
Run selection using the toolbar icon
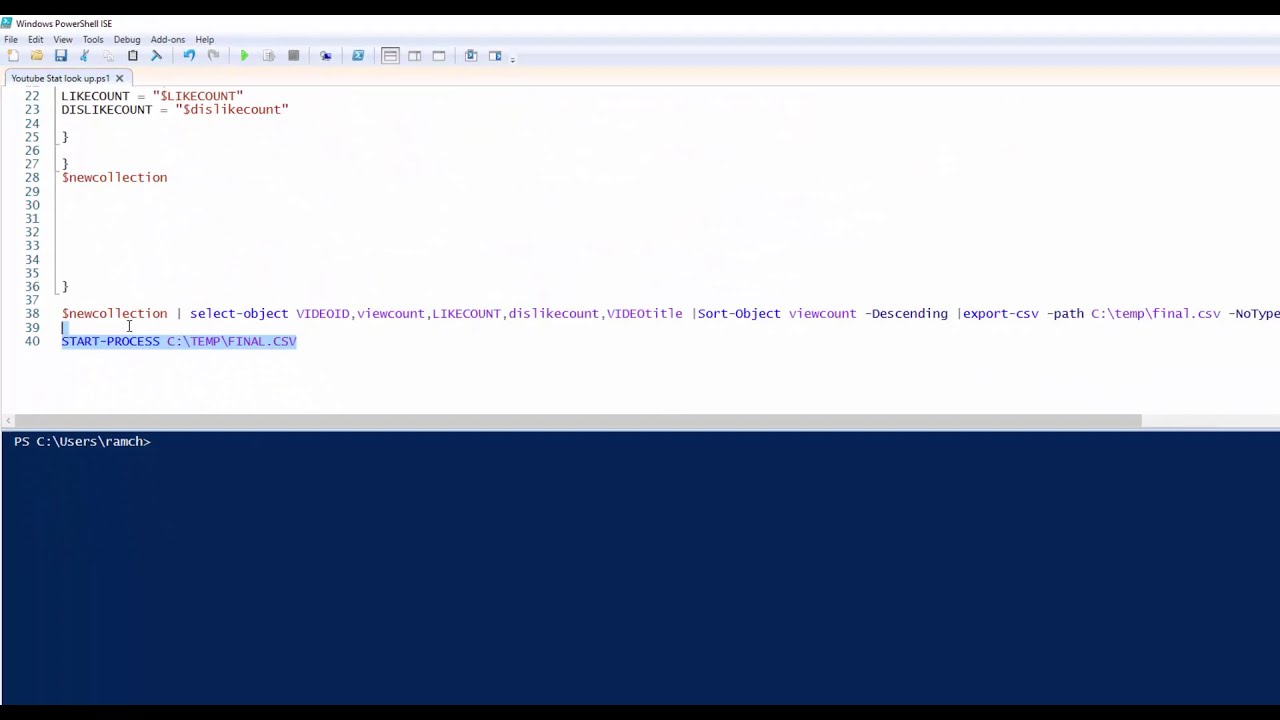point(269,56)
